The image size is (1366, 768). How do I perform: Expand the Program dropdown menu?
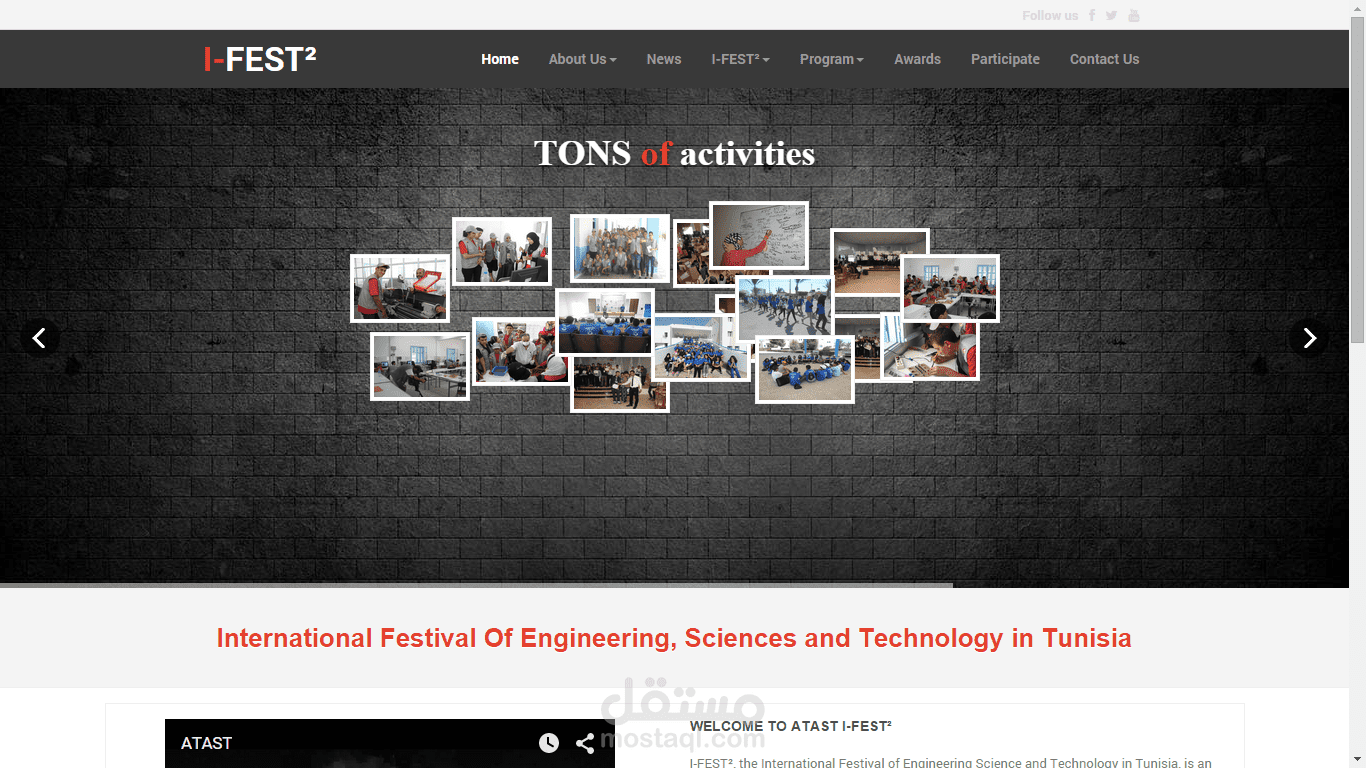pos(831,59)
